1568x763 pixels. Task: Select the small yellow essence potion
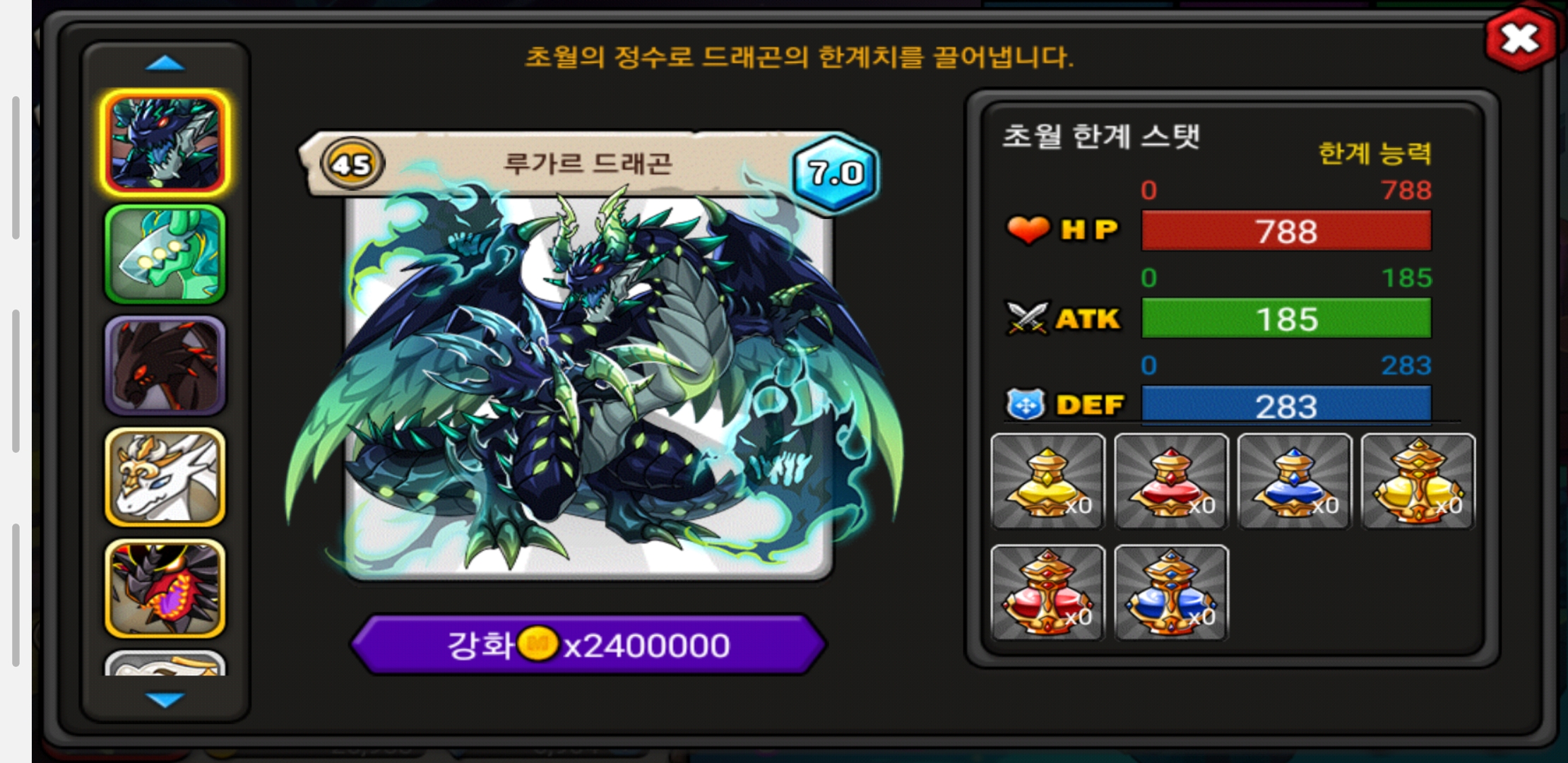1047,481
